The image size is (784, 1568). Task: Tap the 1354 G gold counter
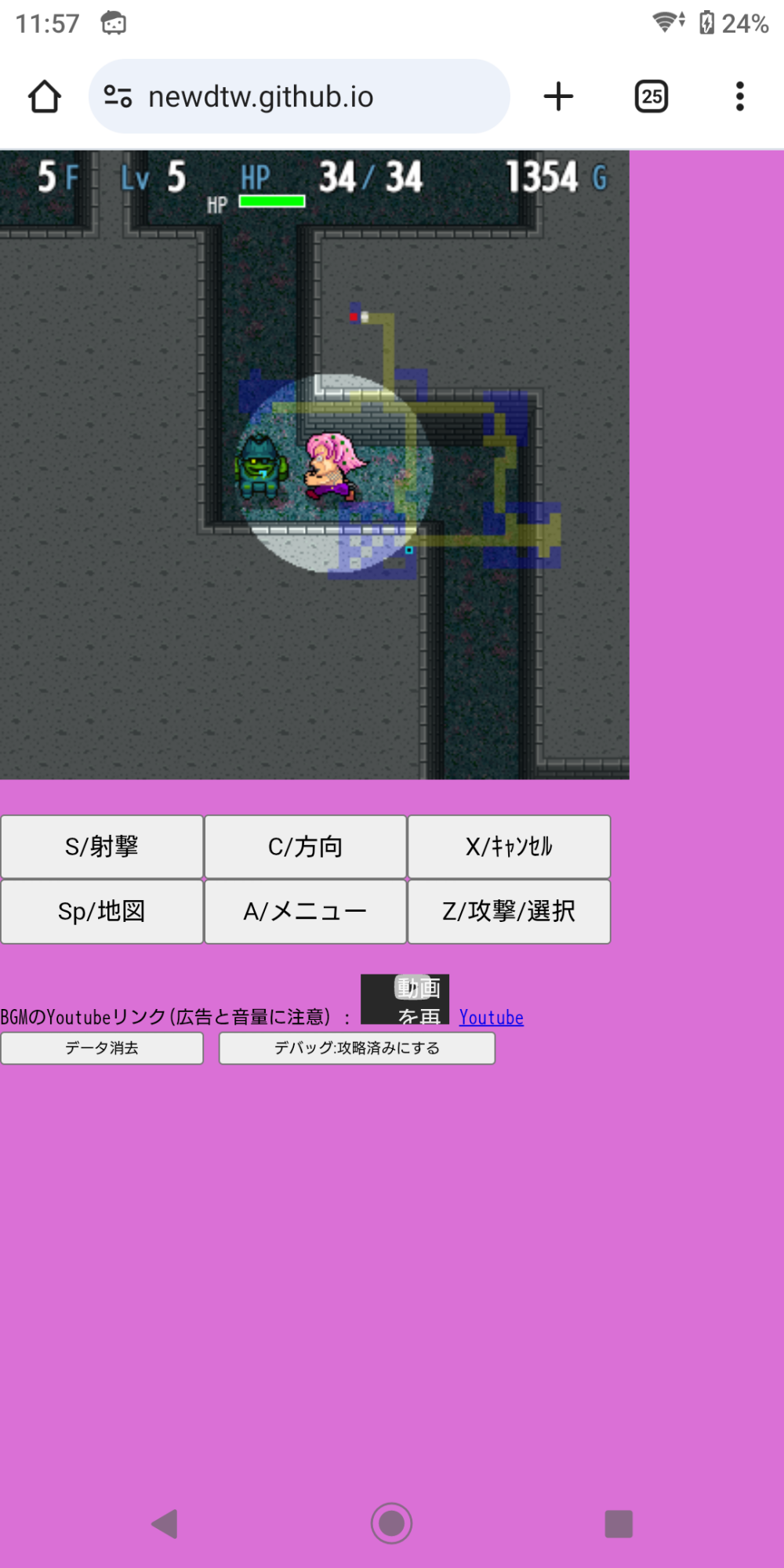pyautogui.click(x=557, y=177)
